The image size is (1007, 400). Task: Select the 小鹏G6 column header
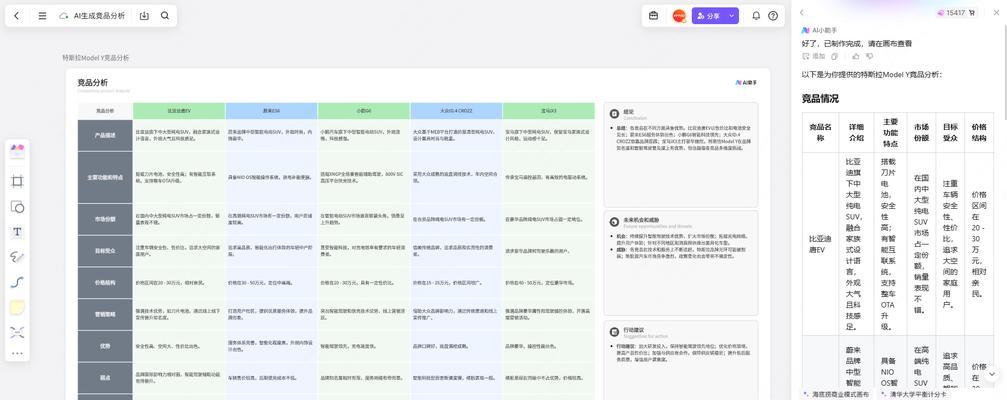tap(364, 111)
